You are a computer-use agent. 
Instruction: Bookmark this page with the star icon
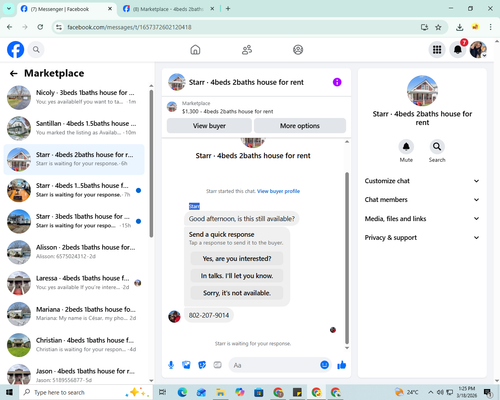(x=438, y=27)
